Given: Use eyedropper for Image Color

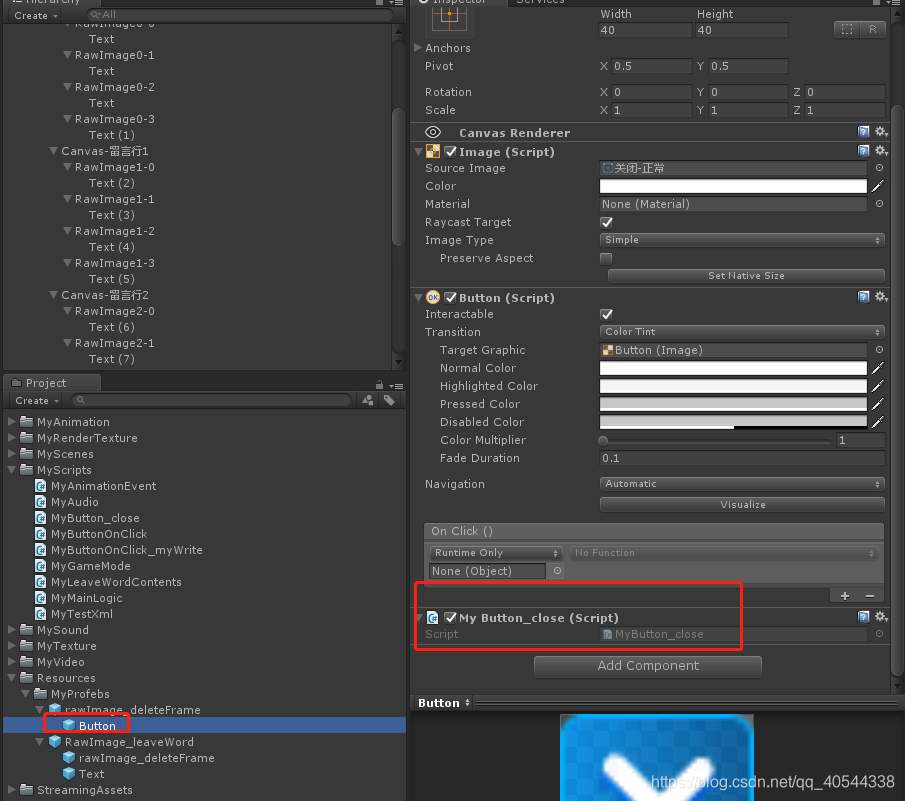Looking at the screenshot, I should (x=877, y=186).
